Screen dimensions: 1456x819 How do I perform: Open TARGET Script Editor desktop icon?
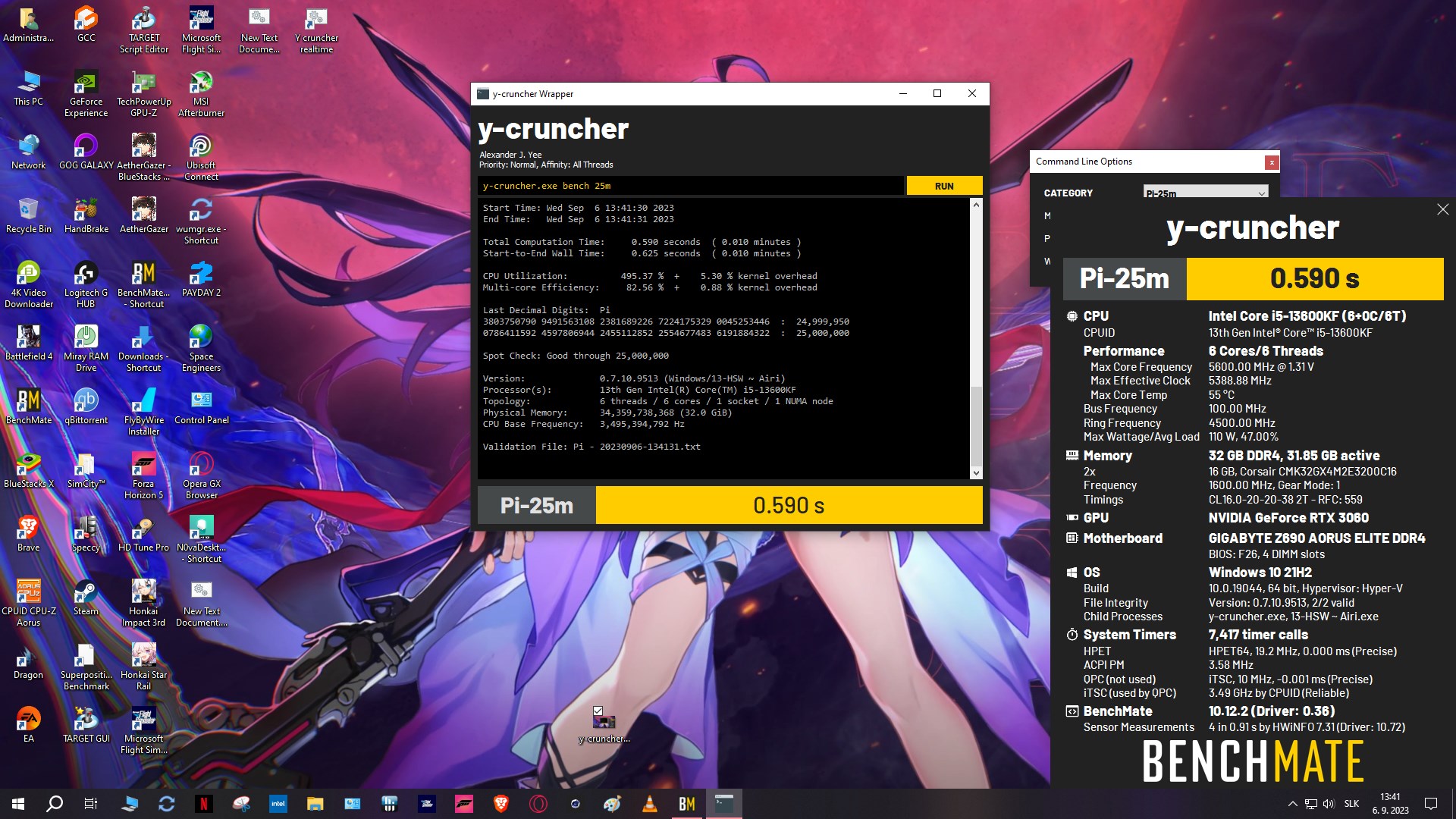144,30
